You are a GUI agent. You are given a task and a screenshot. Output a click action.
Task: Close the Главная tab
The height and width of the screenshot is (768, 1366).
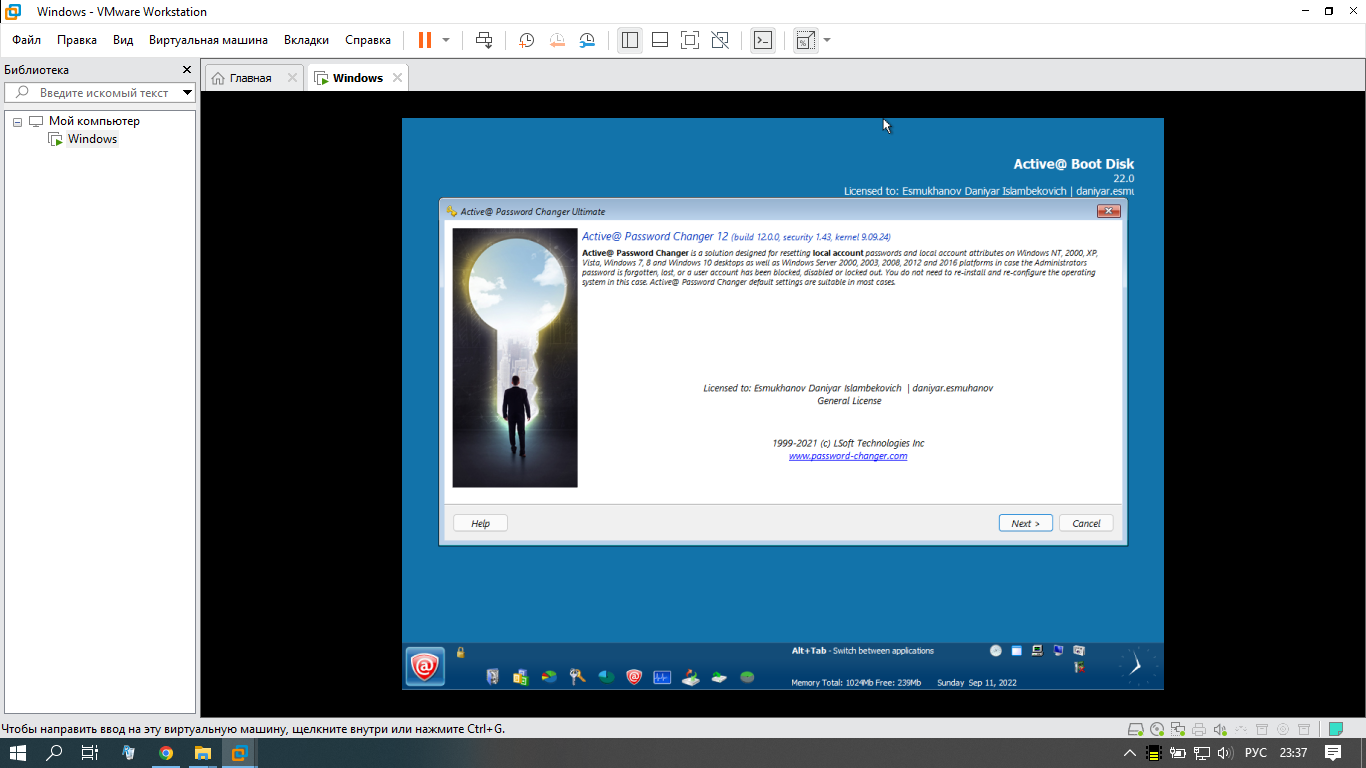[x=292, y=77]
